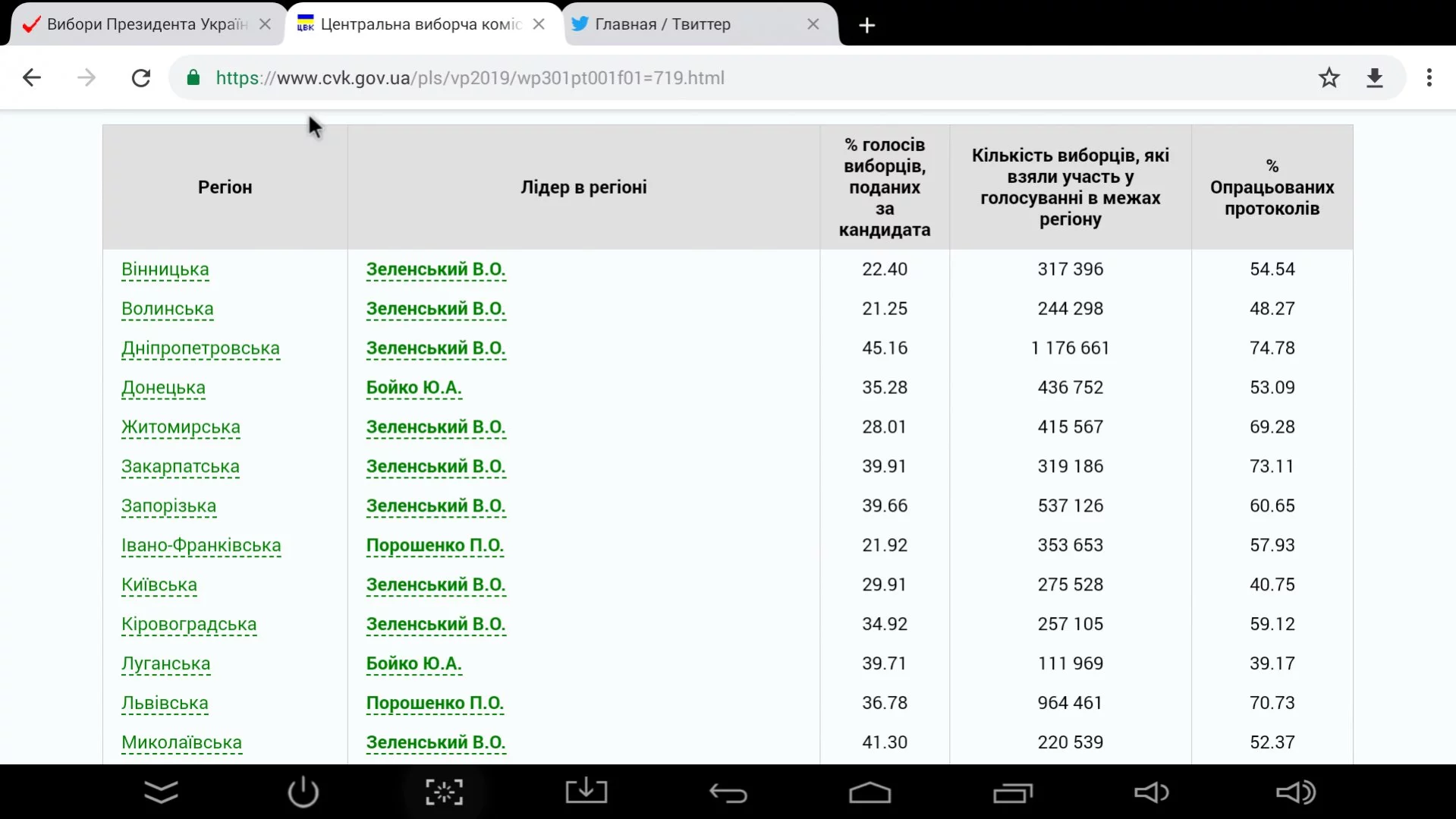This screenshot has width=1456, height=819.
Task: Tap the Android back navigation button
Action: (728, 793)
